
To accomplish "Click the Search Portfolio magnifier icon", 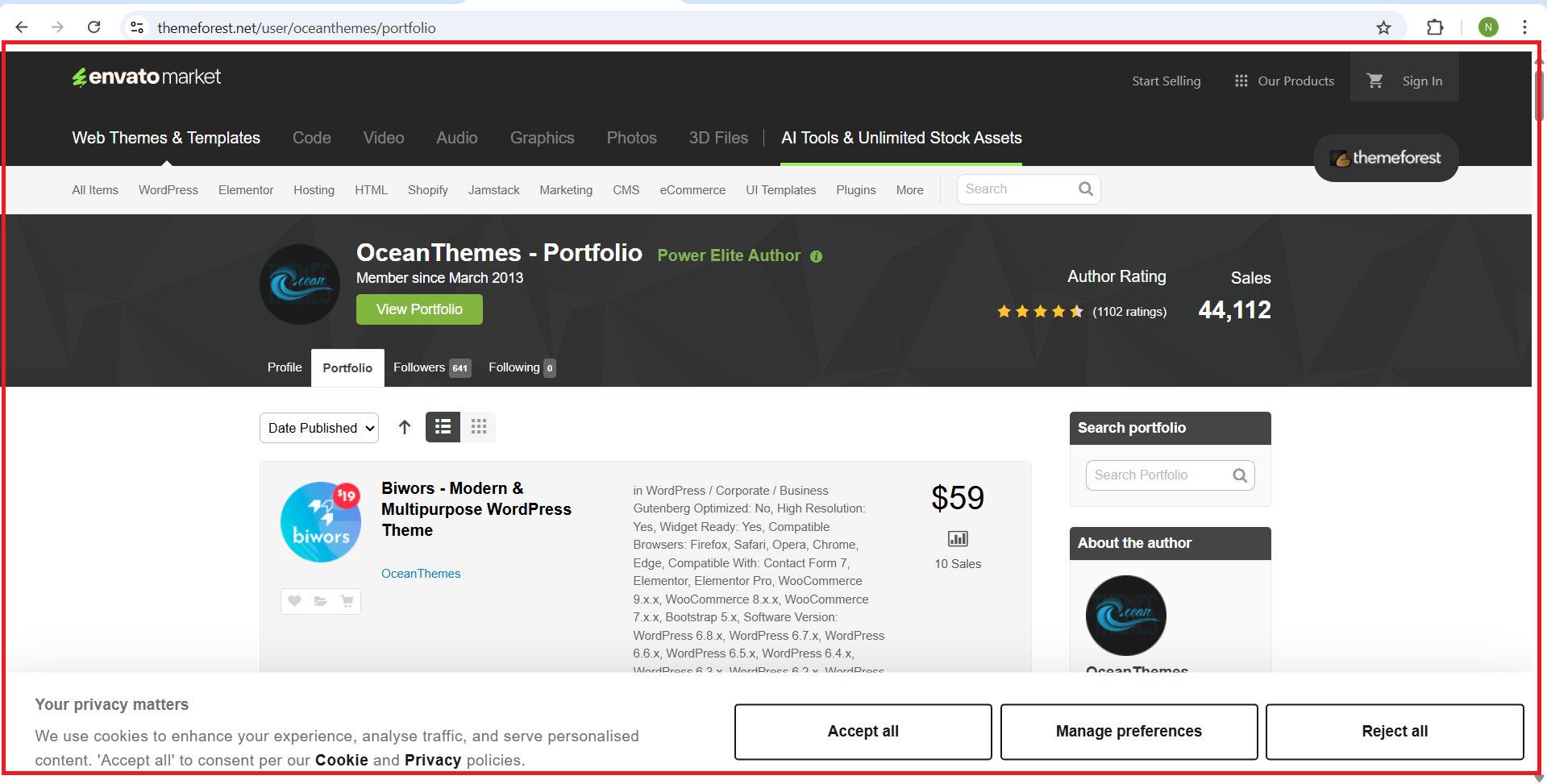I will click(1240, 475).
